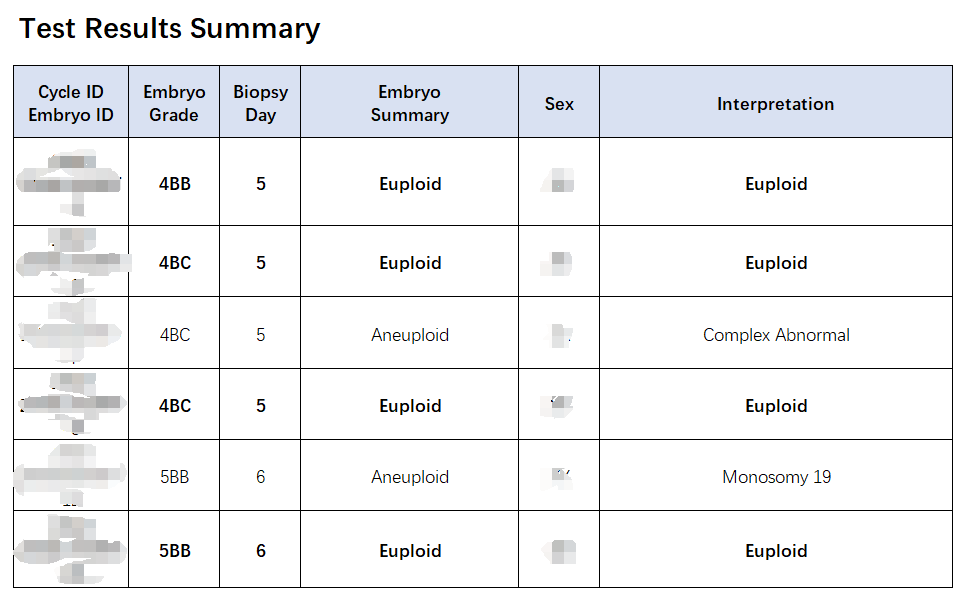Select the Monosomy 19 interpretation cell
The width and height of the screenshot is (967, 600).
pos(776,477)
